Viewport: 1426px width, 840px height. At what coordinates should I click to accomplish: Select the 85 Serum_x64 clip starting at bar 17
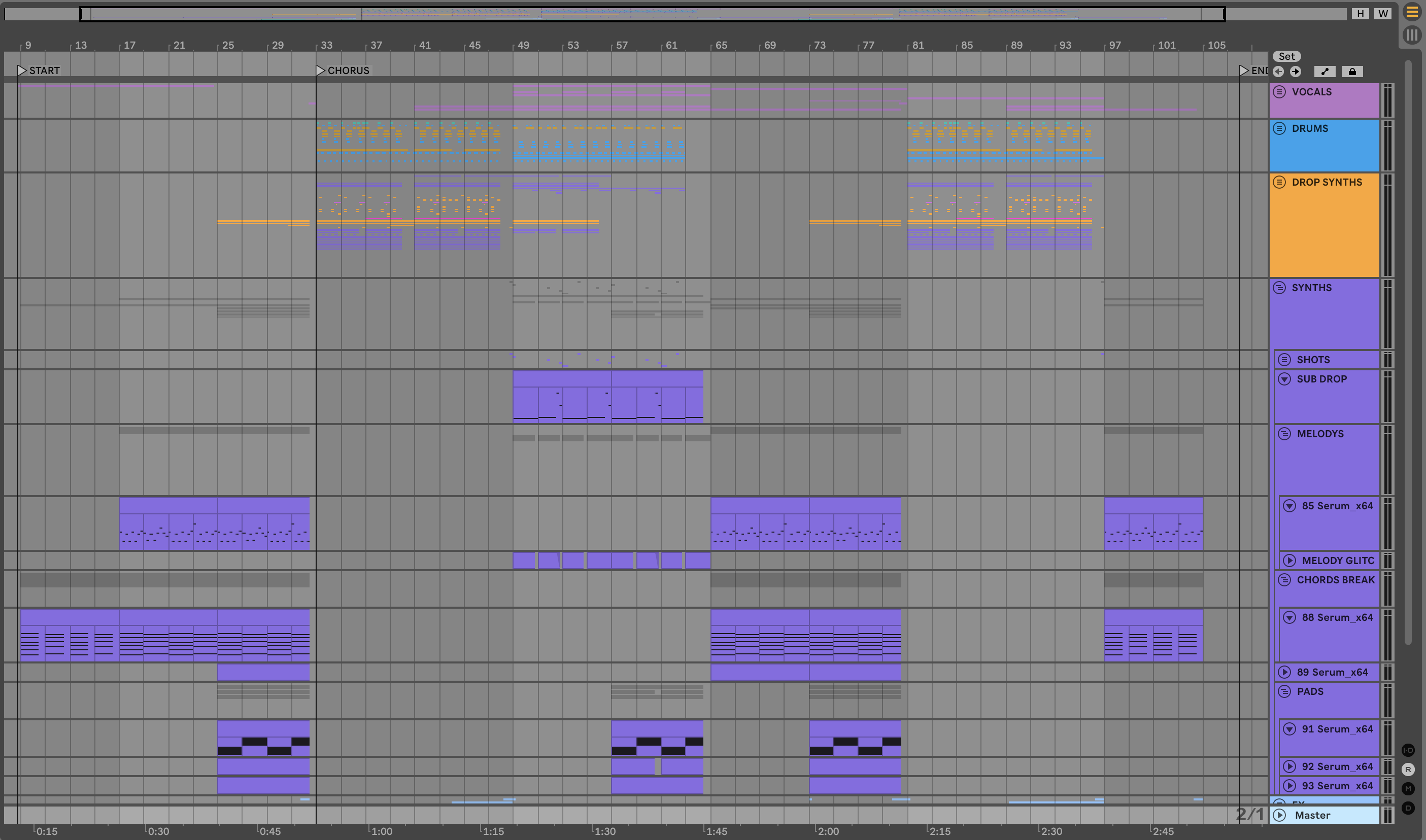coord(168,523)
